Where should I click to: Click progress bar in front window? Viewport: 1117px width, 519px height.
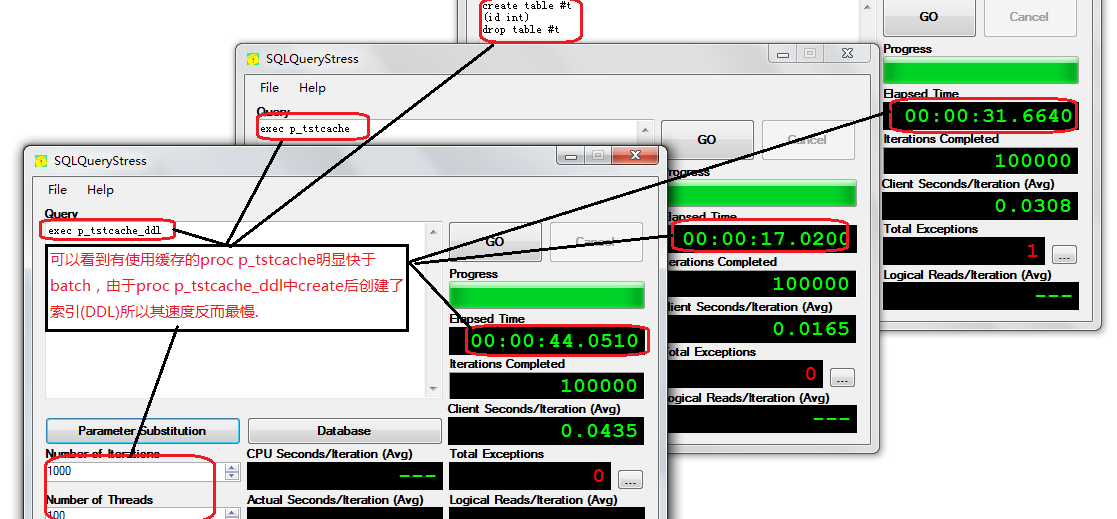[x=547, y=295]
